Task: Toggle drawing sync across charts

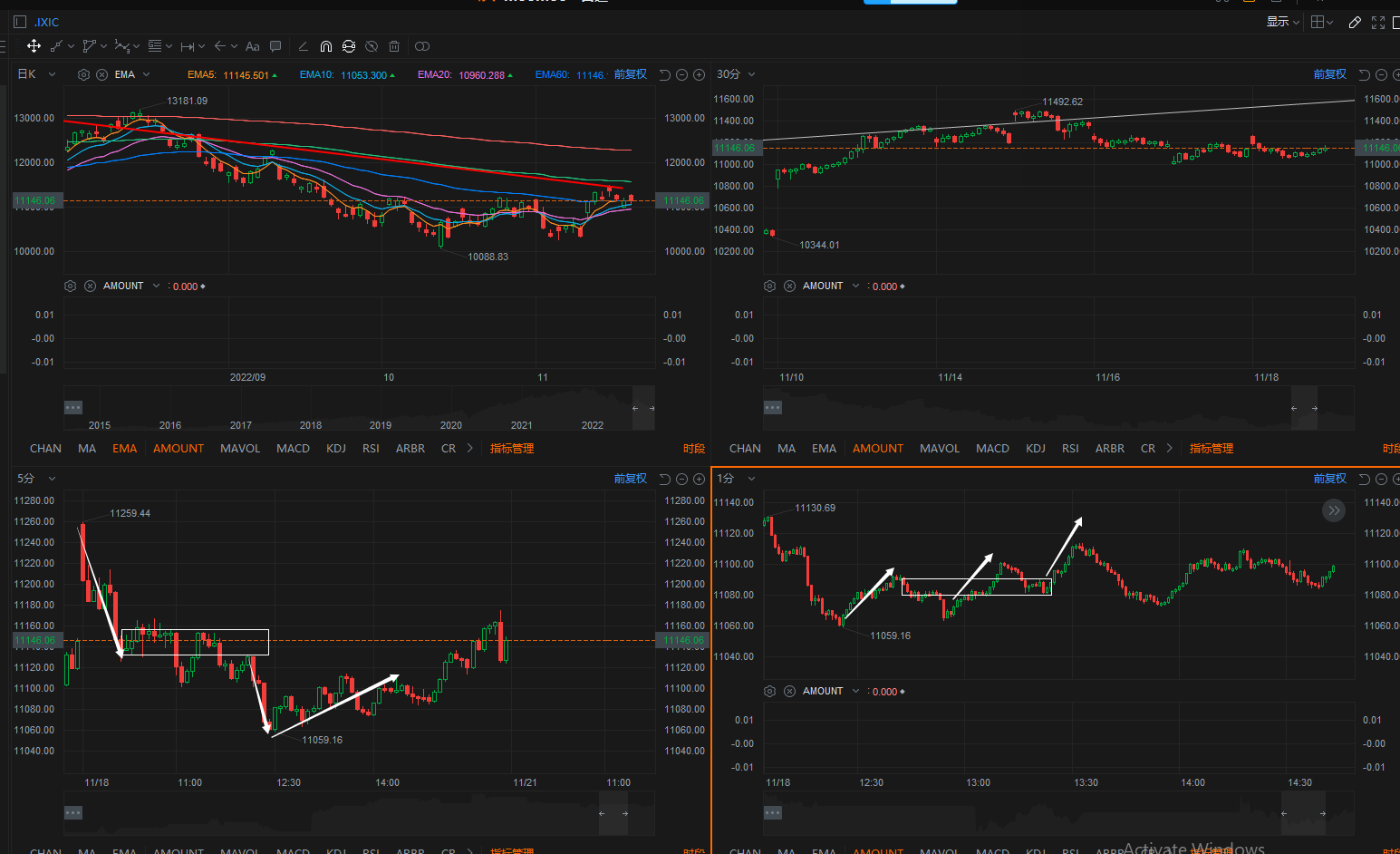Action: pos(349,46)
